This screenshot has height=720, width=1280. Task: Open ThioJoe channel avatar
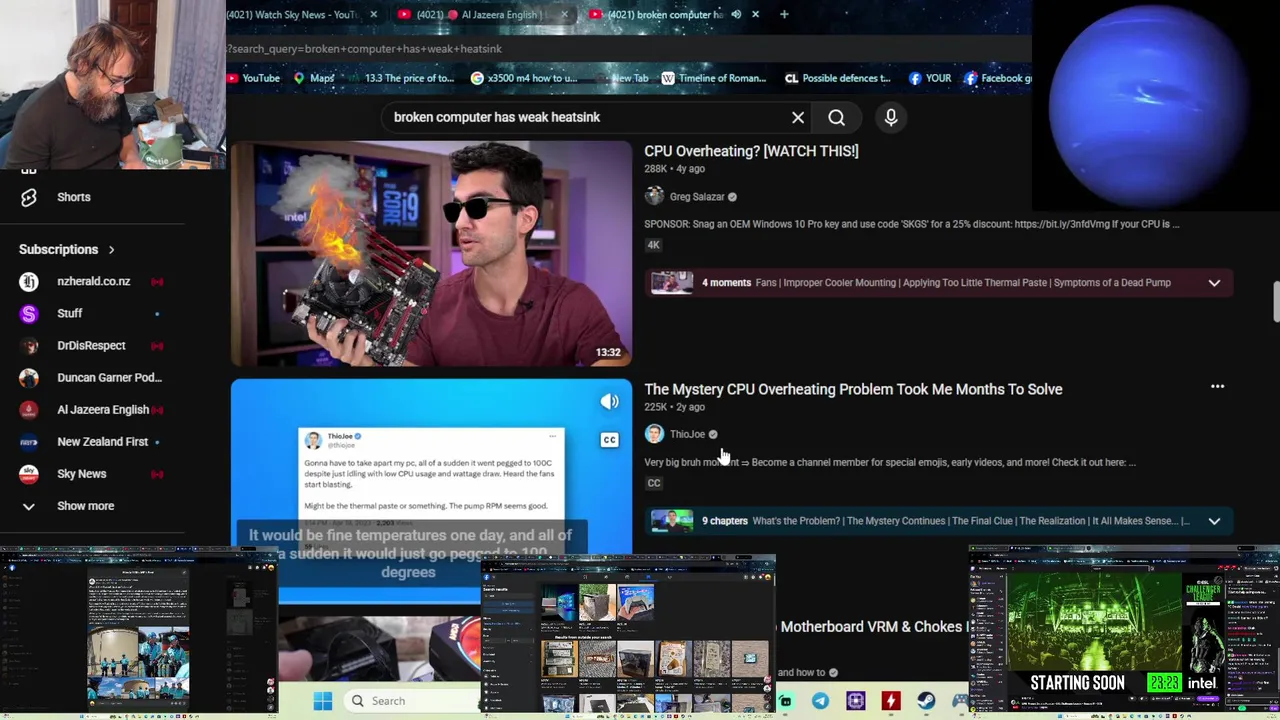pyautogui.click(x=654, y=434)
